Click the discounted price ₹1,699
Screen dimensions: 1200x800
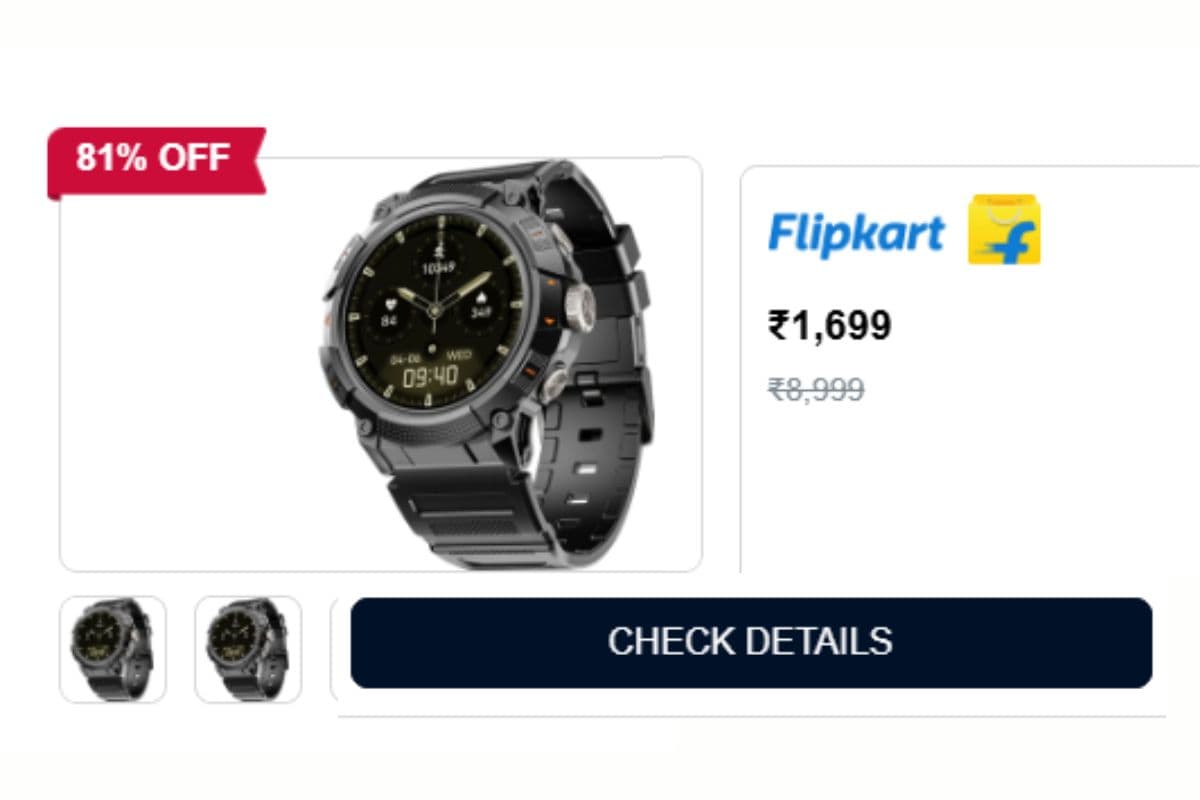click(x=829, y=325)
